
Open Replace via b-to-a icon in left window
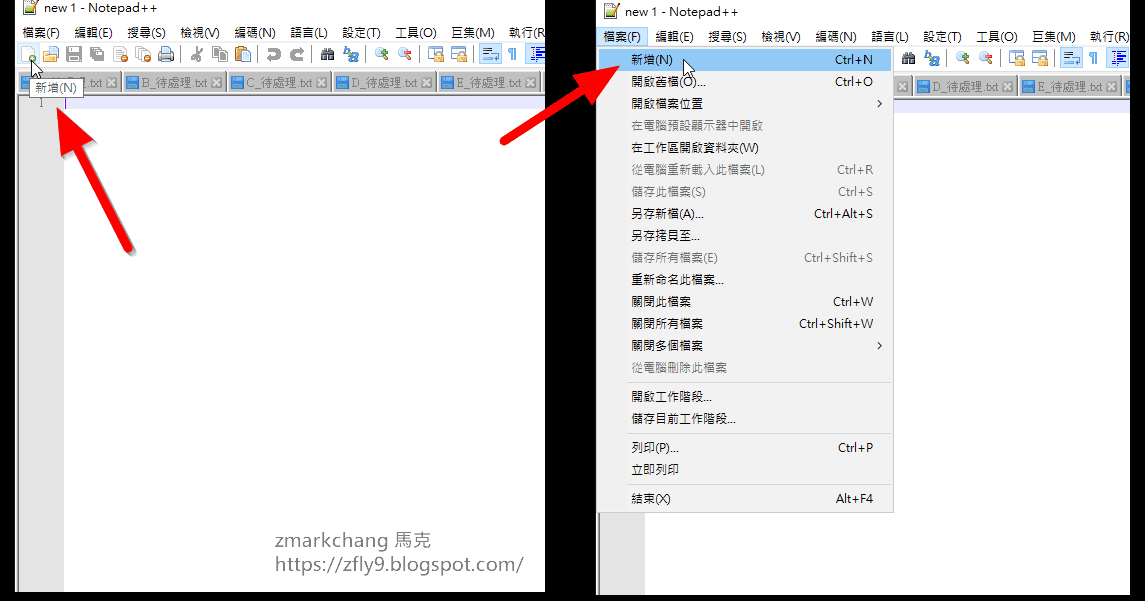[351, 54]
